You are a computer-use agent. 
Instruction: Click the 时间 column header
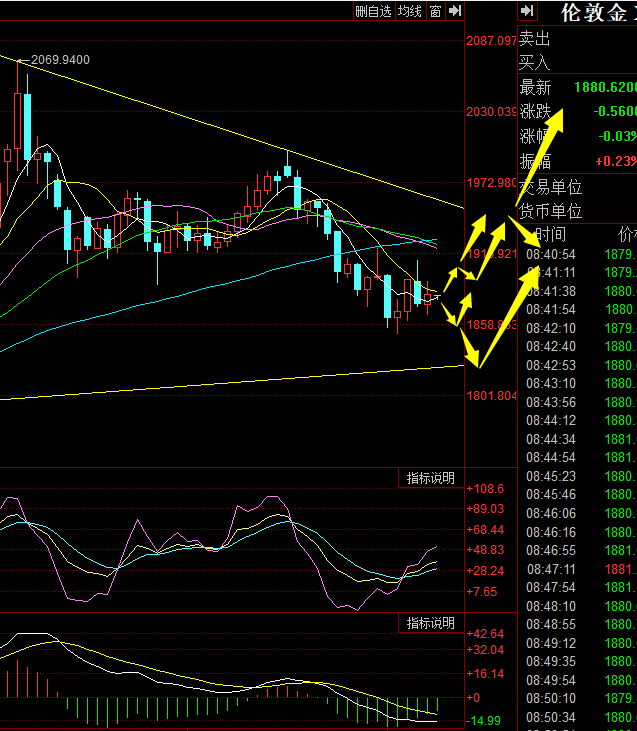click(x=551, y=235)
